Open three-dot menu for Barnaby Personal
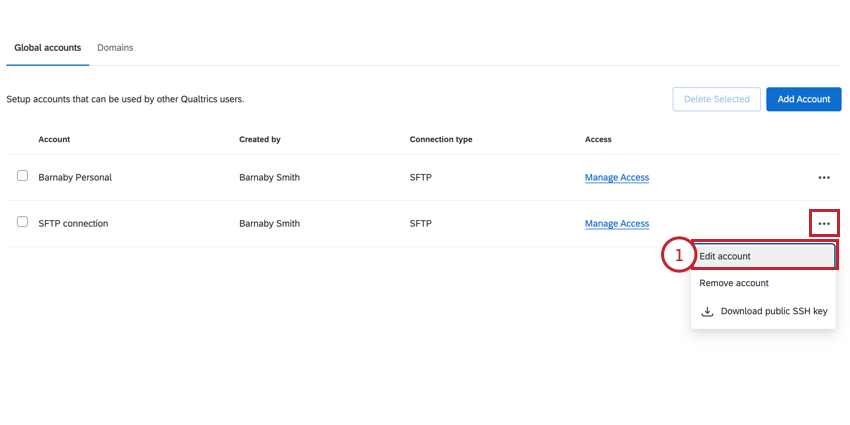Screen dimensions: 850x425 823,177
